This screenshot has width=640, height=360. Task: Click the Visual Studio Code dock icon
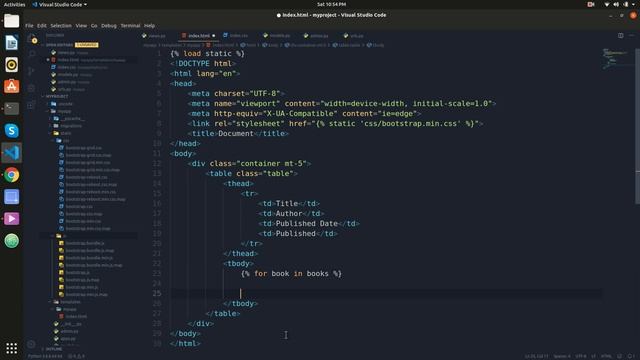(x=11, y=153)
